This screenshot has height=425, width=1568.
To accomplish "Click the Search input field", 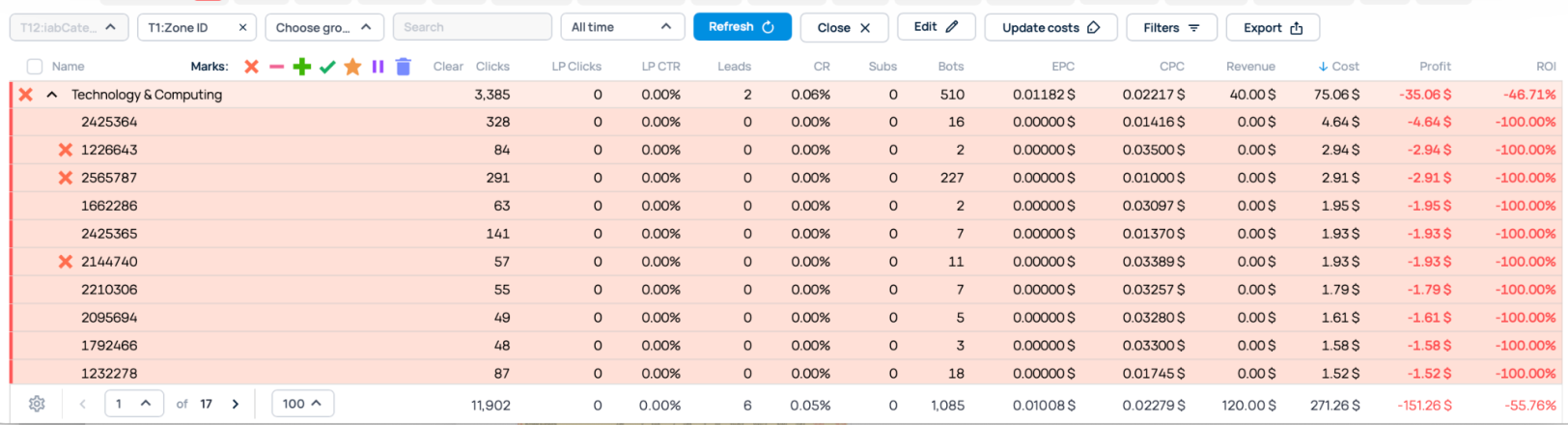I will click(x=472, y=27).
